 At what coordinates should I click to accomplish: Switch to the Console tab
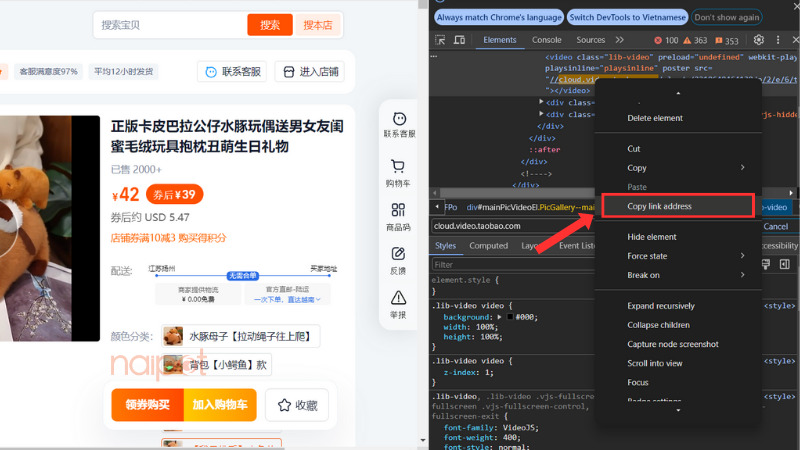pyautogui.click(x=546, y=40)
